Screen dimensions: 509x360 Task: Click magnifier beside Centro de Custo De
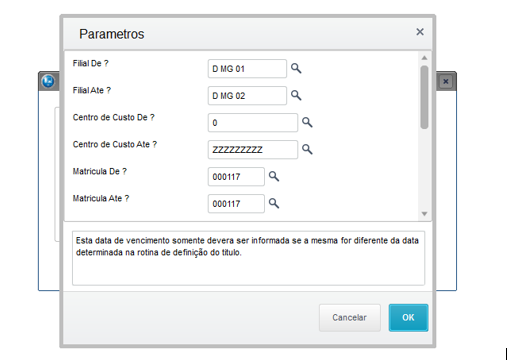tap(307, 122)
